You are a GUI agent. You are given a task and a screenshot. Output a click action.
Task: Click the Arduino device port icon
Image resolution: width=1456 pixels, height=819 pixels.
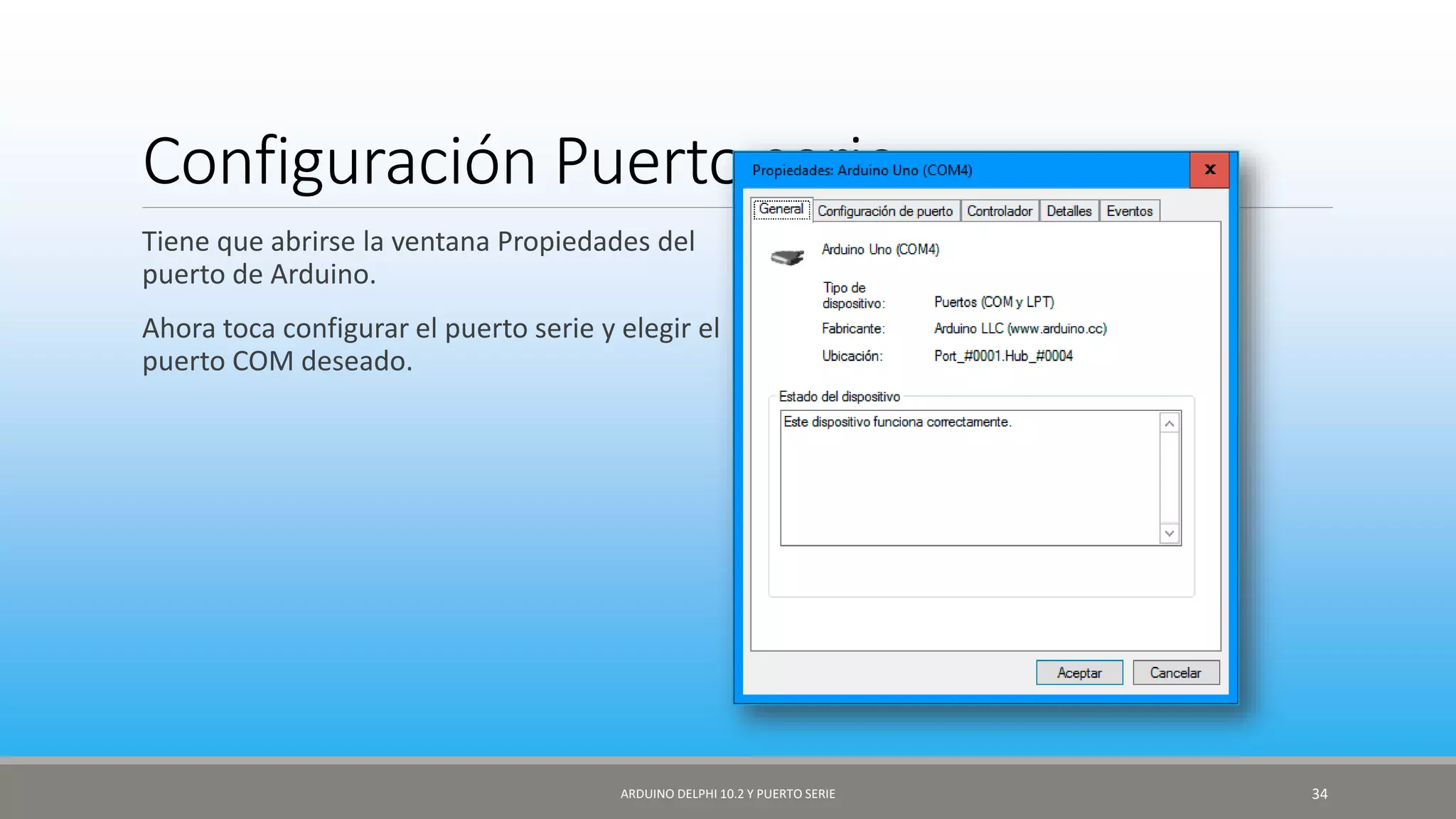click(x=787, y=257)
